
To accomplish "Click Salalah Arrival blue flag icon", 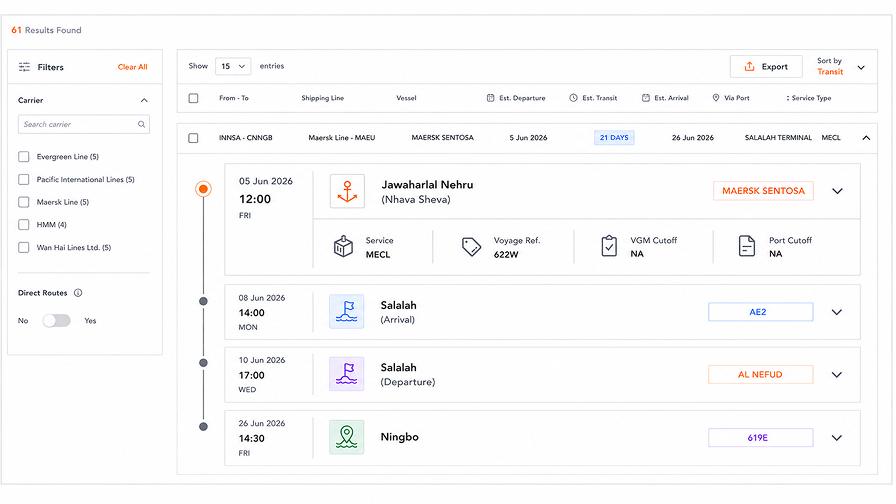I will [346, 311].
